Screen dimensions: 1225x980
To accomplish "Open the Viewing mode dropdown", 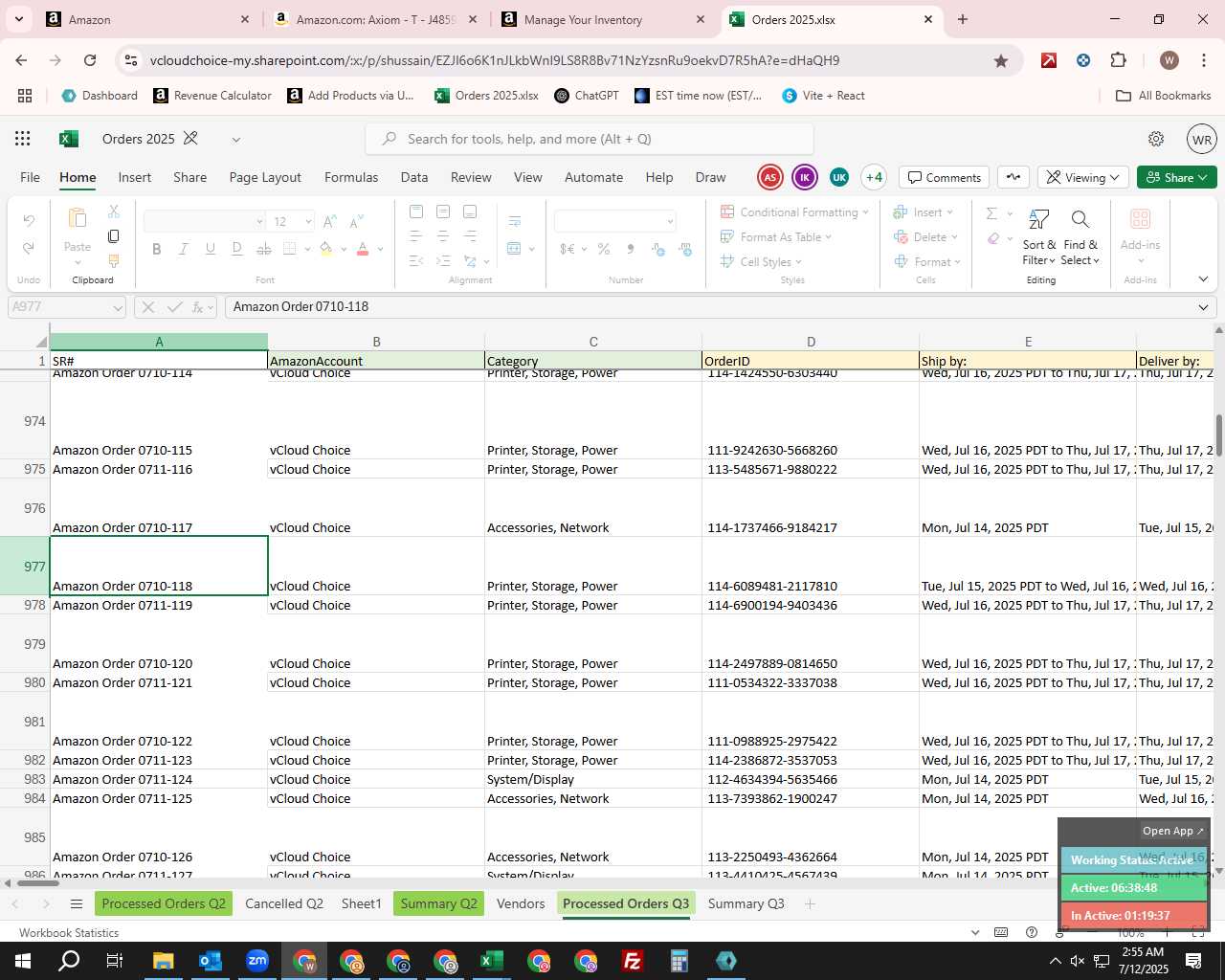I will 1083,177.
